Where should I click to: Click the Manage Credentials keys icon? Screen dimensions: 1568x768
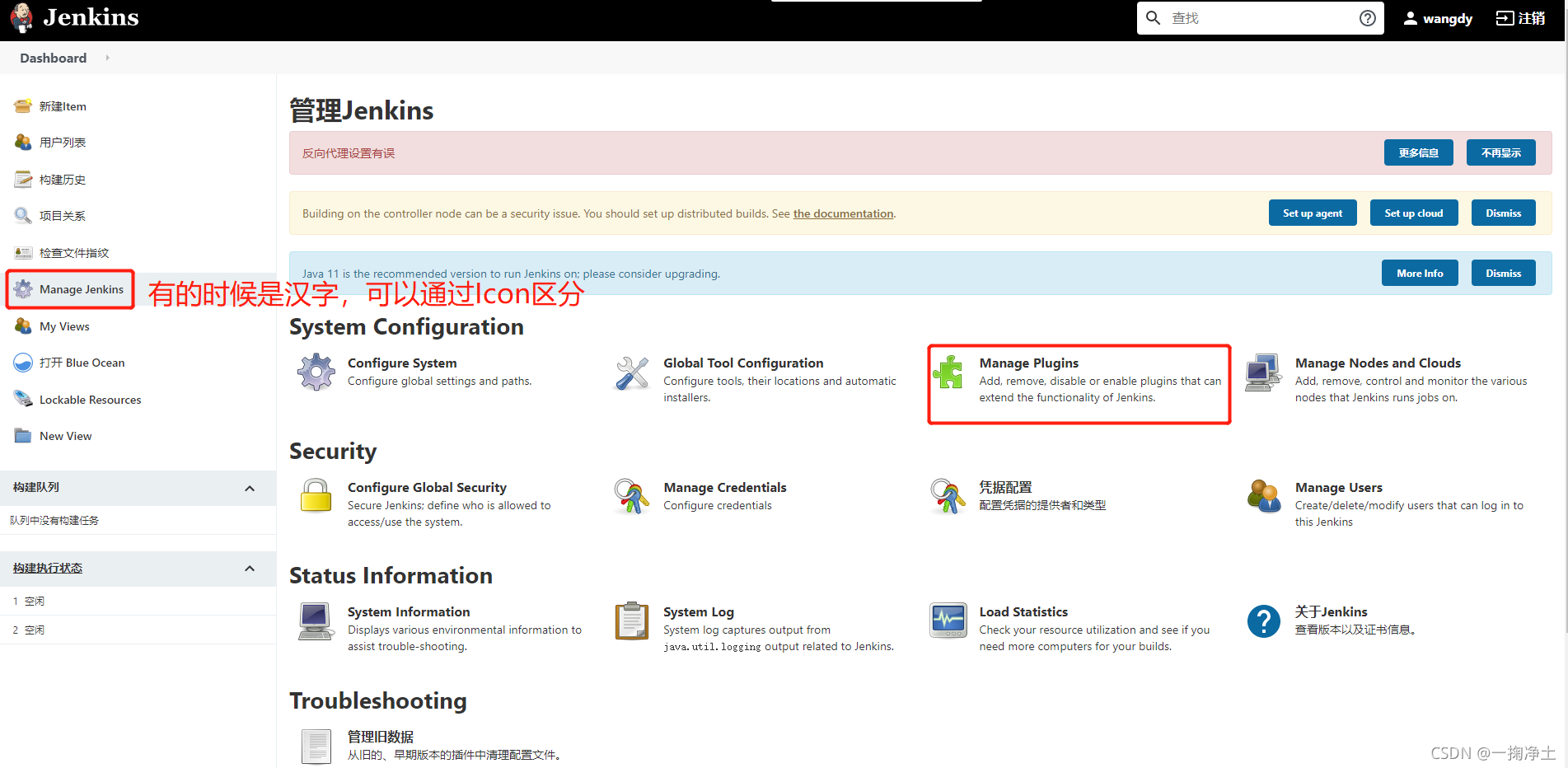[x=632, y=496]
